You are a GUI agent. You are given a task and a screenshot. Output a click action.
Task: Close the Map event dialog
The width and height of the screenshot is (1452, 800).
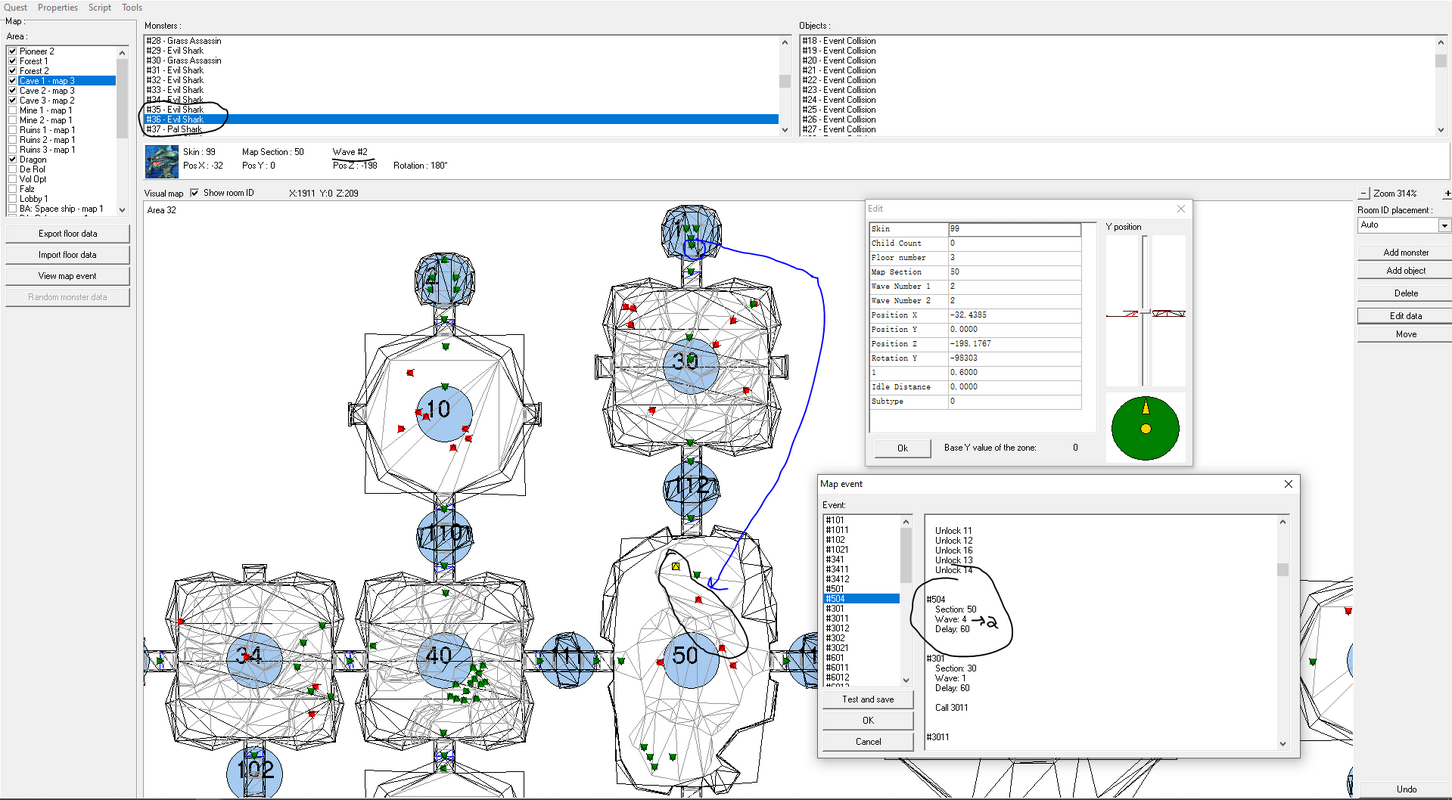[1288, 484]
